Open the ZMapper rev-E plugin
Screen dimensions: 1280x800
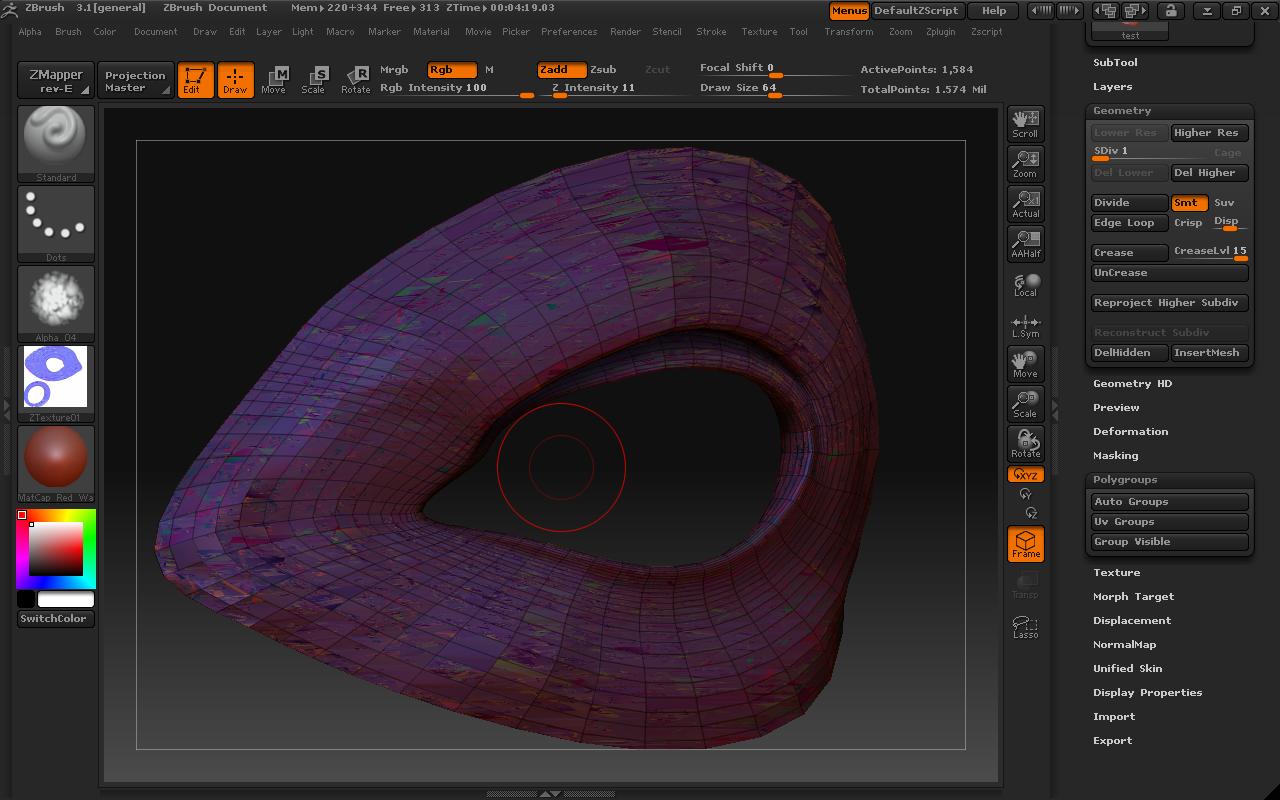pos(56,80)
